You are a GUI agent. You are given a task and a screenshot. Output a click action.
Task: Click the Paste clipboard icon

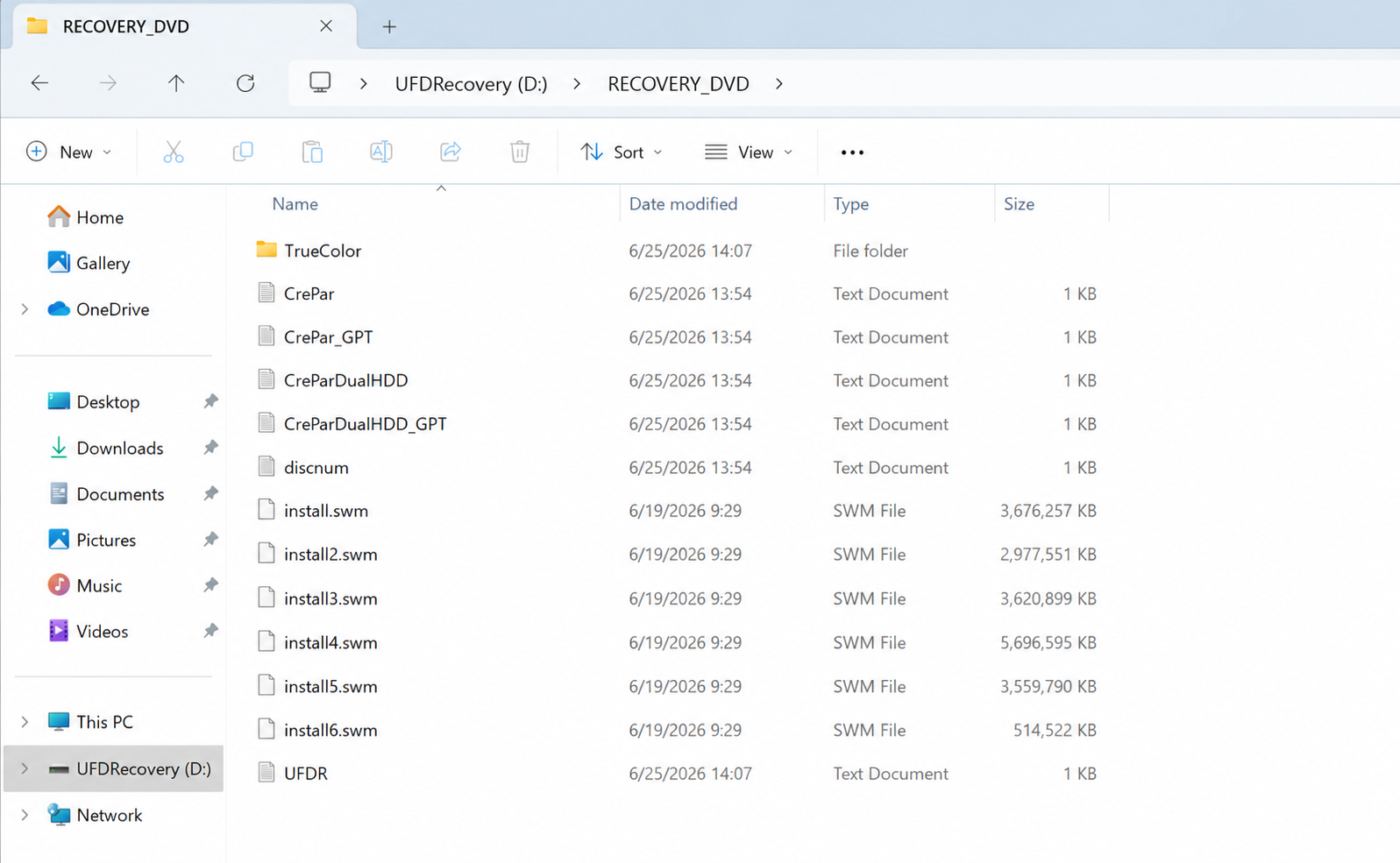(312, 152)
